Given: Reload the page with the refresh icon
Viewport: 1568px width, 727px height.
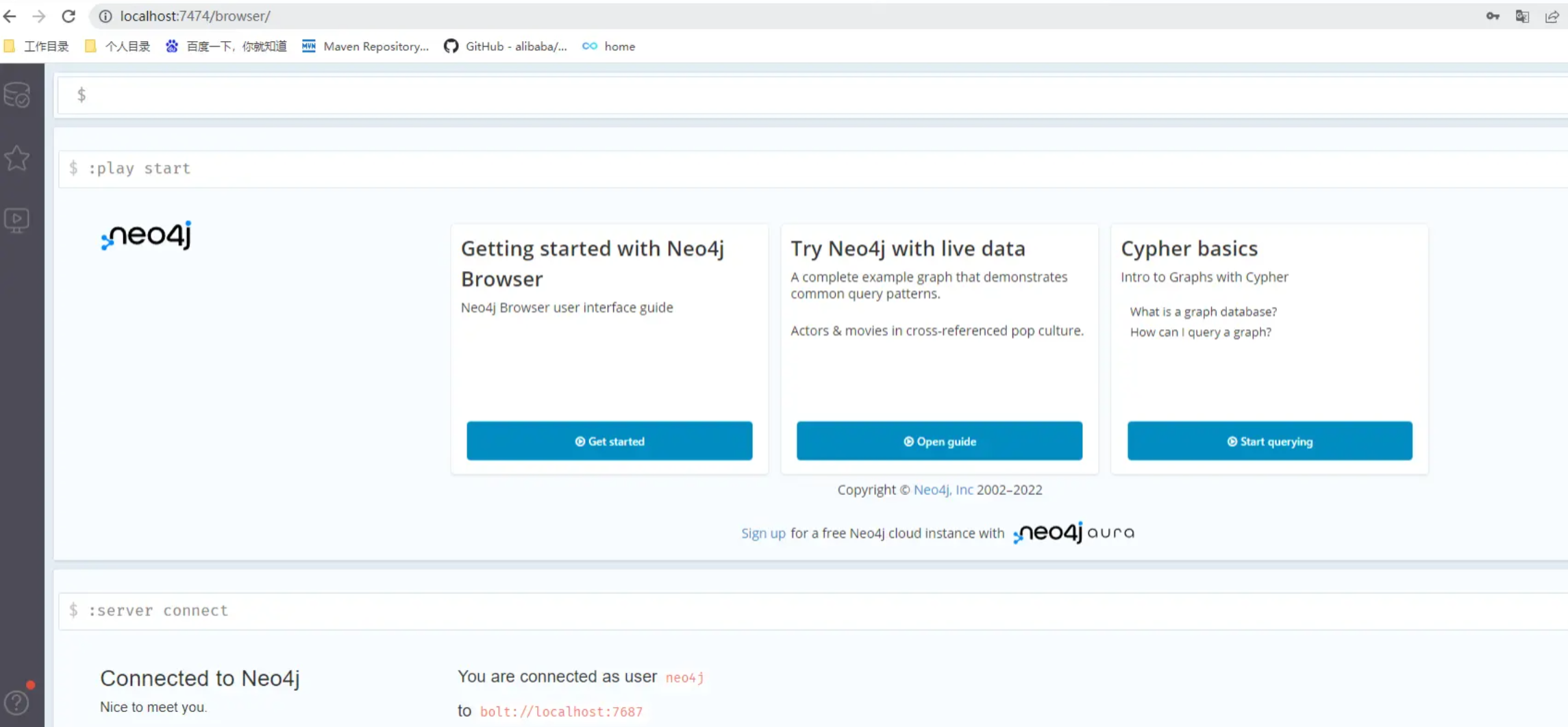Looking at the screenshot, I should click(69, 16).
